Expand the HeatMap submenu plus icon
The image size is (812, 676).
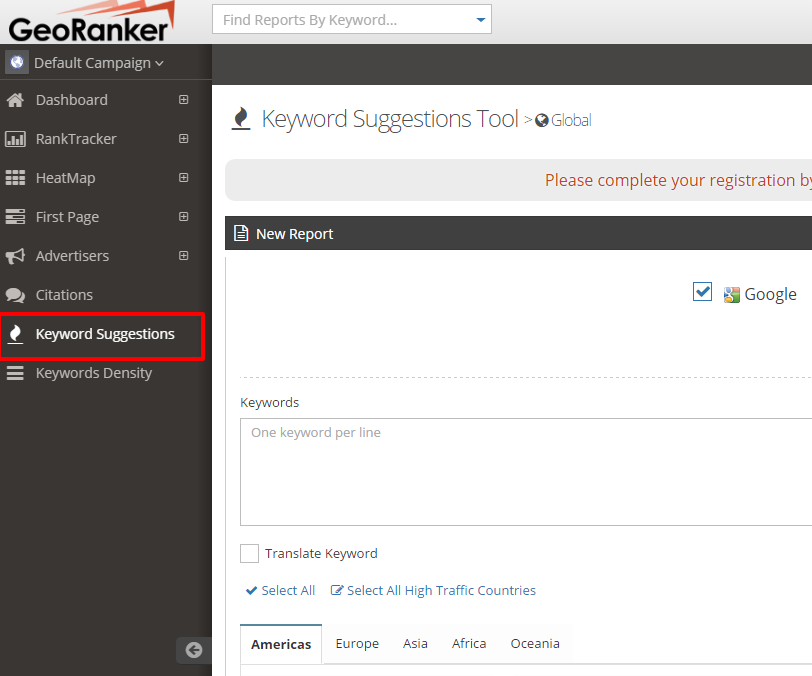[x=183, y=178]
